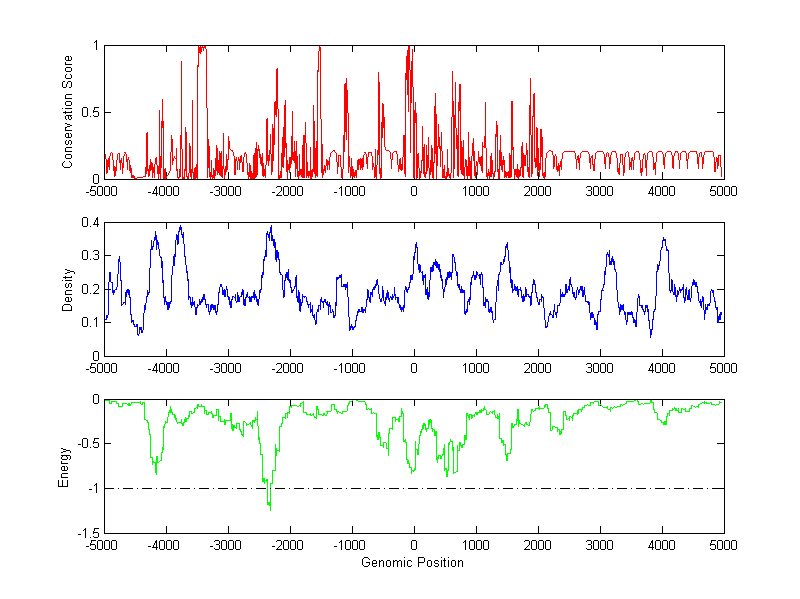Click the blue density peak near position 4000
This screenshot has height=599, width=800.
662,240
